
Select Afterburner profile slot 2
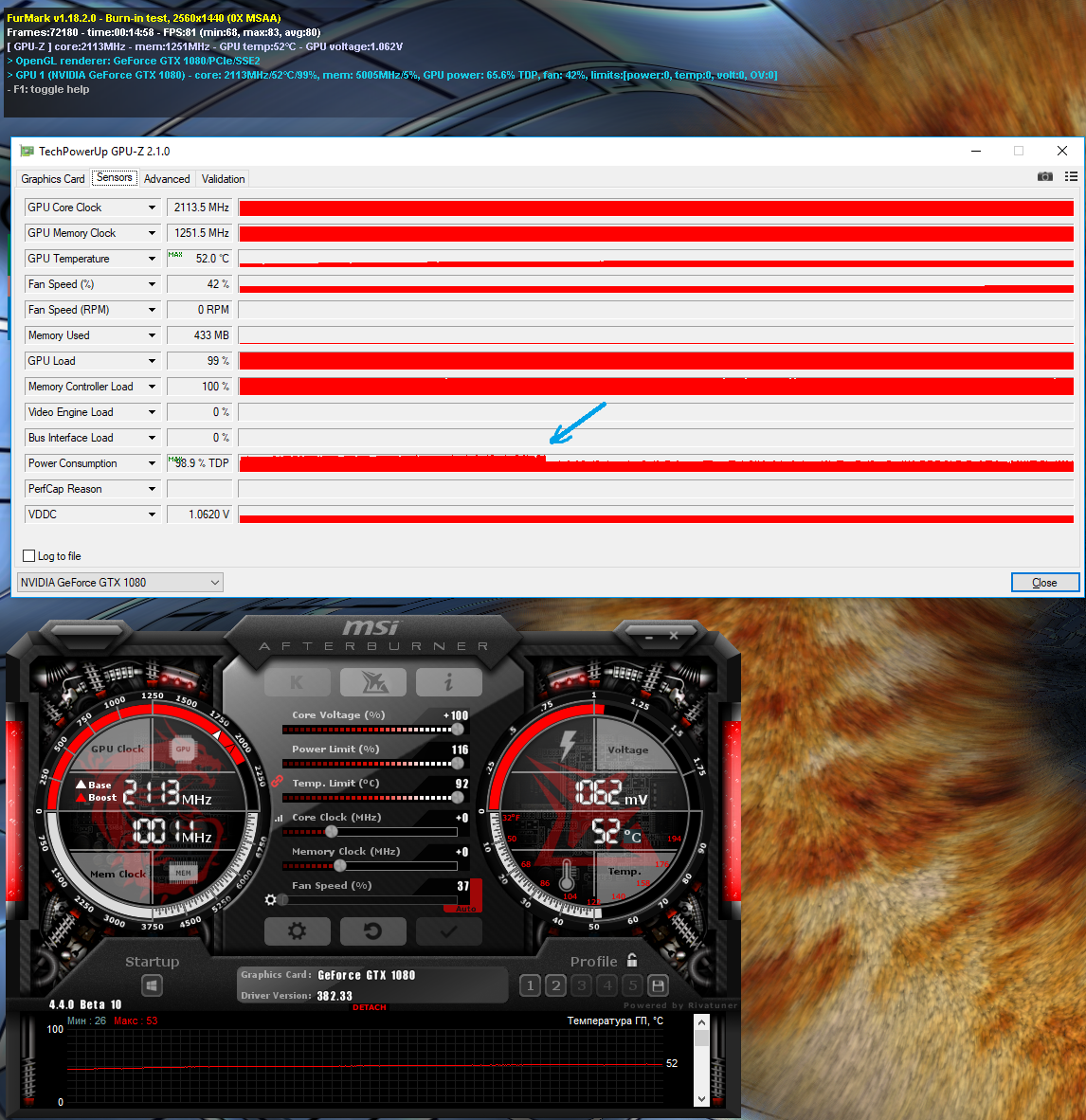point(556,985)
